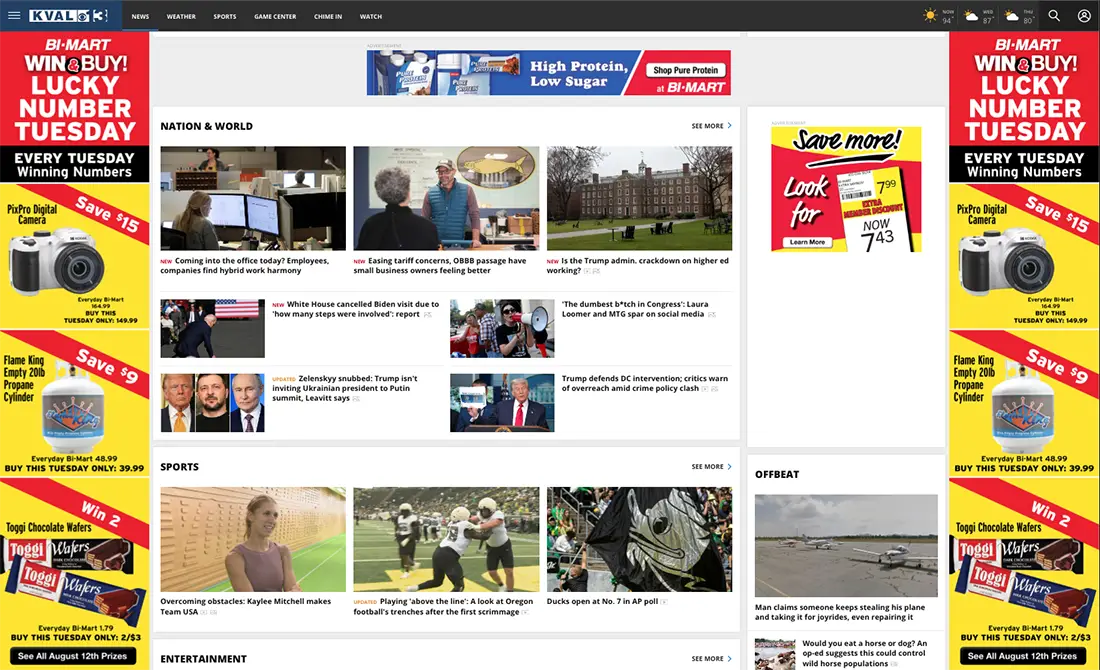Read man claims someone stealing his plane story
The width and height of the screenshot is (1100, 670).
pyautogui.click(x=840, y=612)
